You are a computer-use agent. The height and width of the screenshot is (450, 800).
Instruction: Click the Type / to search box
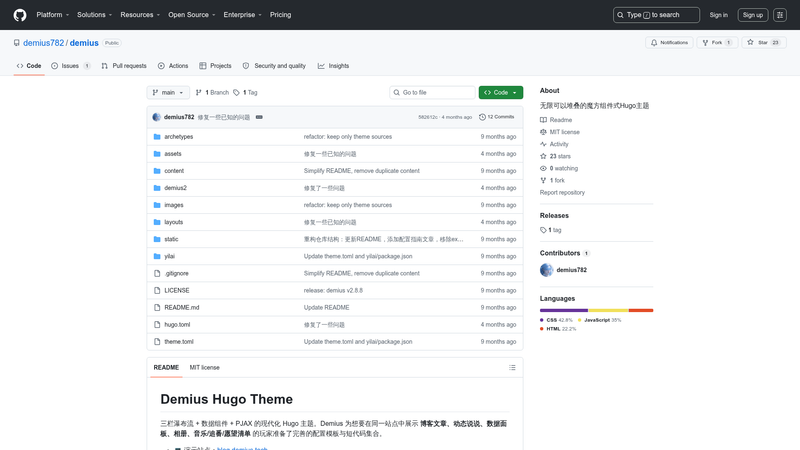coord(656,15)
